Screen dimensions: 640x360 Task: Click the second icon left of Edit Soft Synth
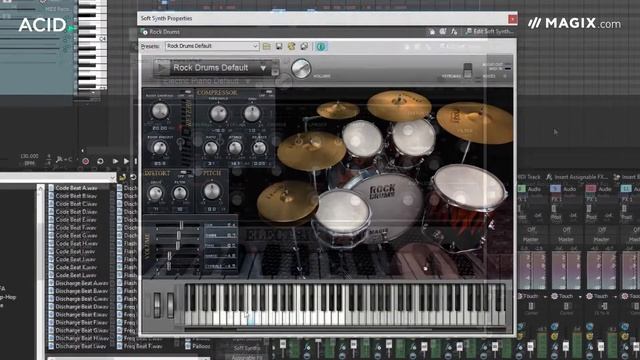point(443,31)
